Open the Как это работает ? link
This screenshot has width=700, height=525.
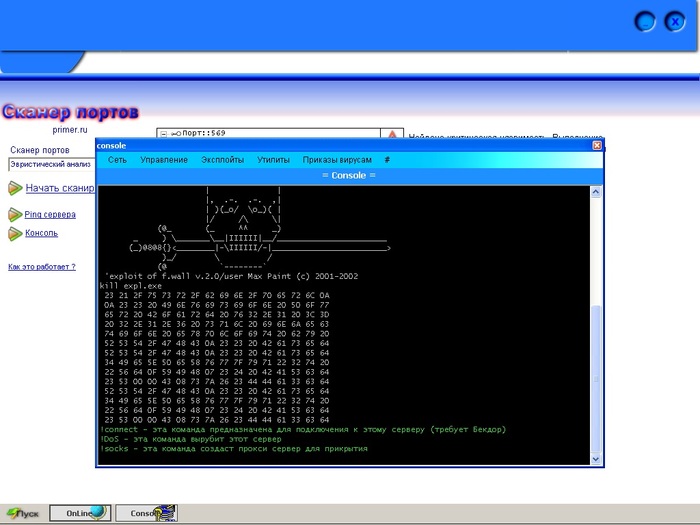click(41, 267)
